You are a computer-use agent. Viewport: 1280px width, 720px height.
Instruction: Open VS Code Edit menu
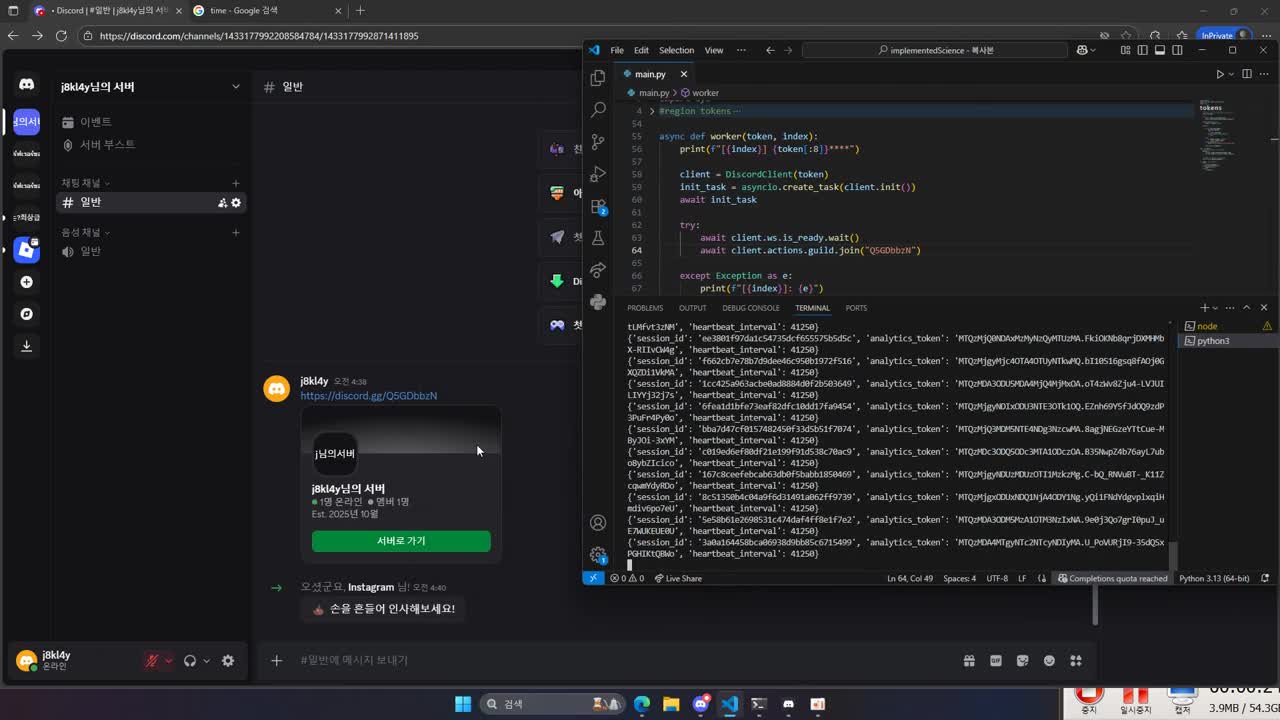click(641, 50)
